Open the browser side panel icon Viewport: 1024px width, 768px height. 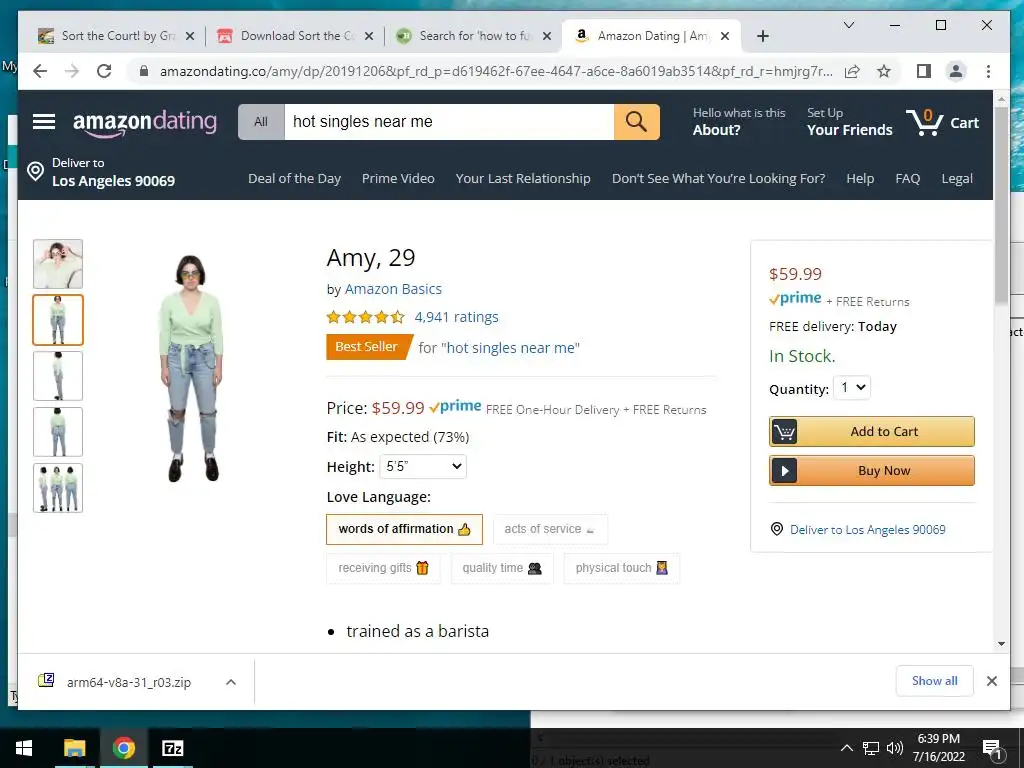pos(923,71)
